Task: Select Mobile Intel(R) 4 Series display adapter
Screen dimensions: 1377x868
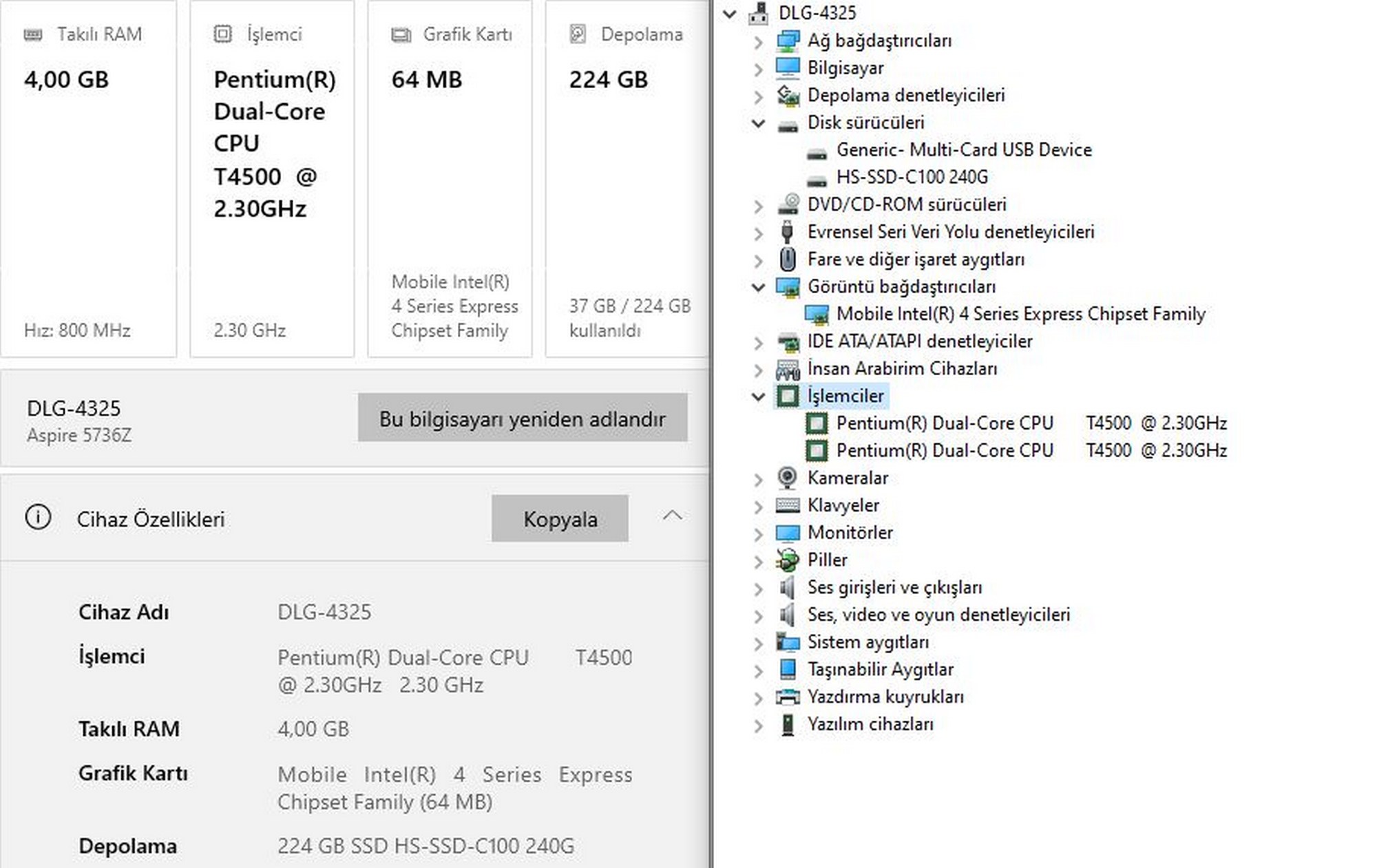Action: 1020,314
